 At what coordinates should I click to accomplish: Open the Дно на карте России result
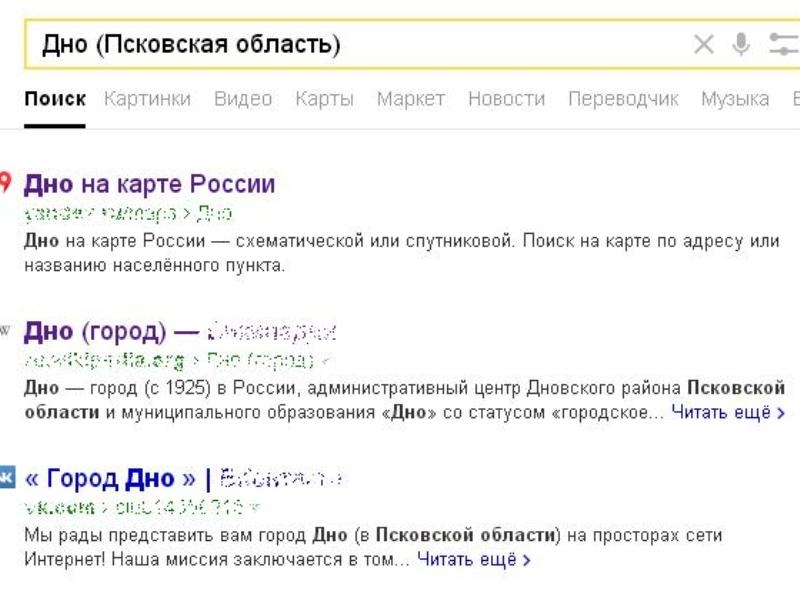click(x=149, y=184)
